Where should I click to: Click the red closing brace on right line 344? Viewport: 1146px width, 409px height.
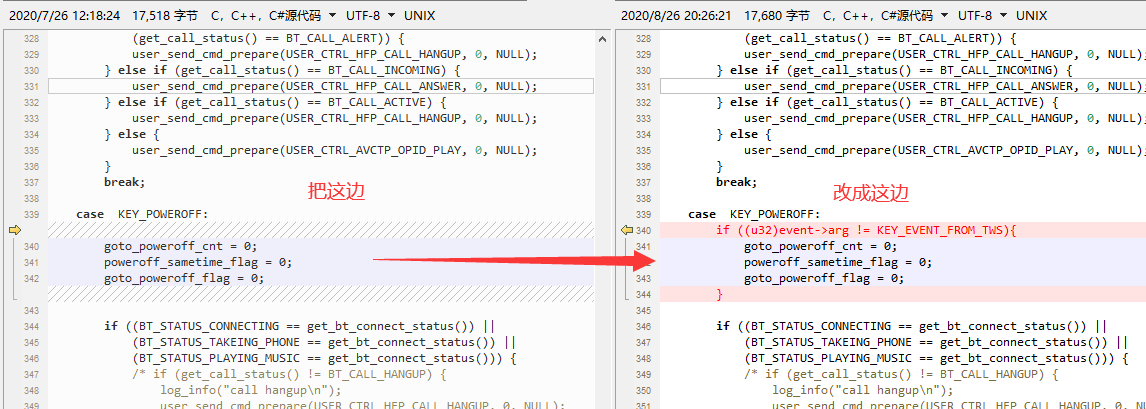720,294
